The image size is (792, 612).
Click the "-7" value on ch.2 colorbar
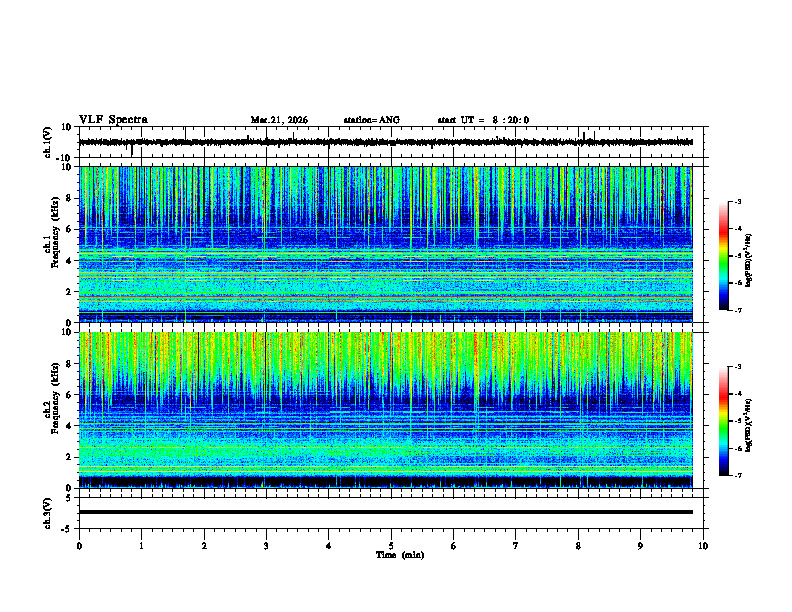click(738, 475)
